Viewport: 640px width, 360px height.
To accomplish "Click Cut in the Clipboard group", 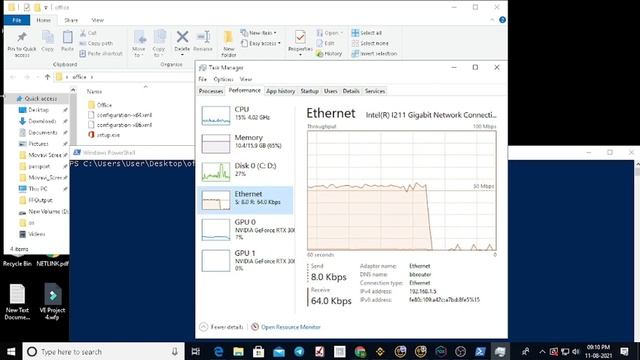I will coord(88,33).
